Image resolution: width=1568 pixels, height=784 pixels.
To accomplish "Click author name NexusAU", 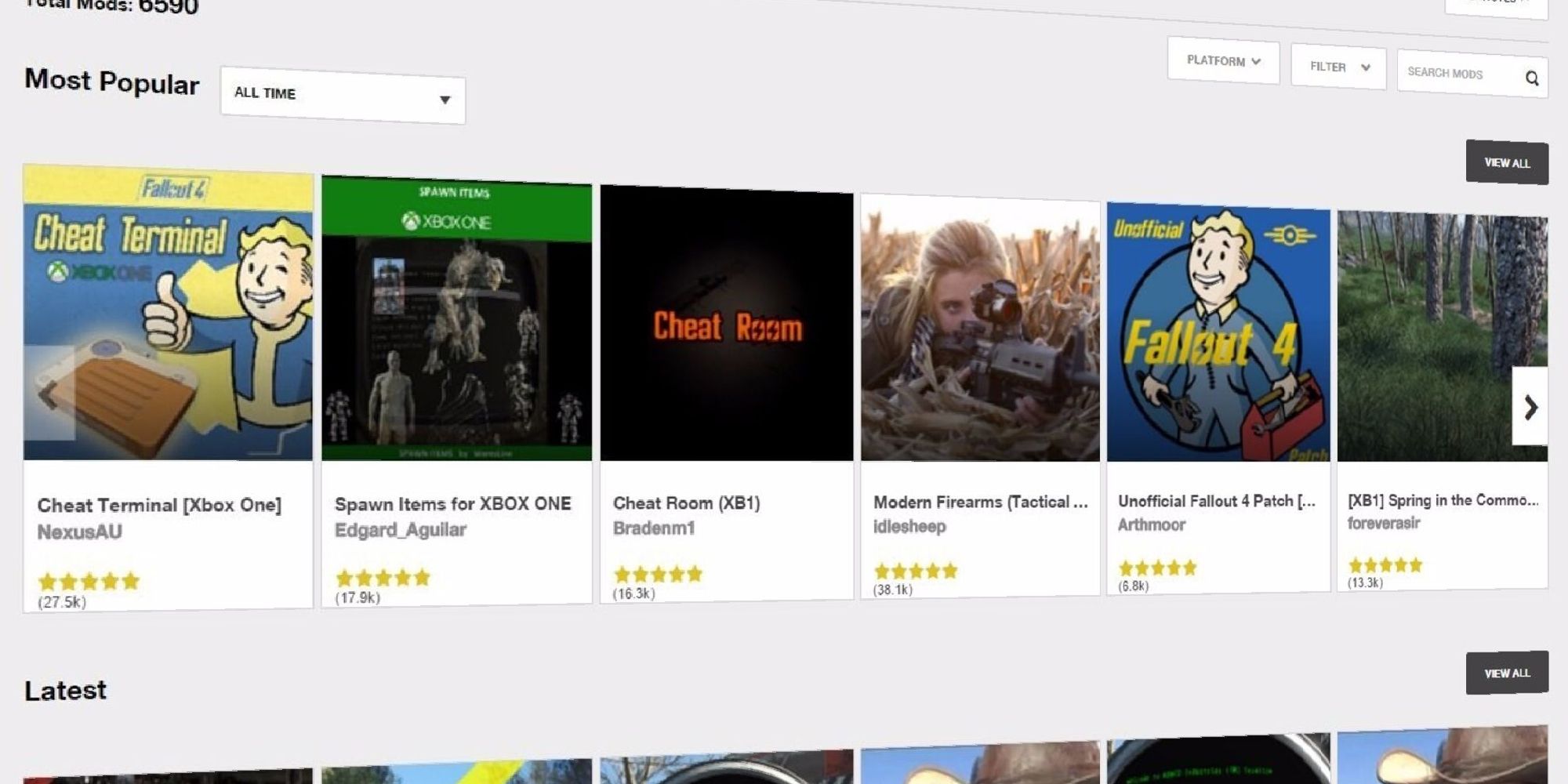I will pos(80,532).
